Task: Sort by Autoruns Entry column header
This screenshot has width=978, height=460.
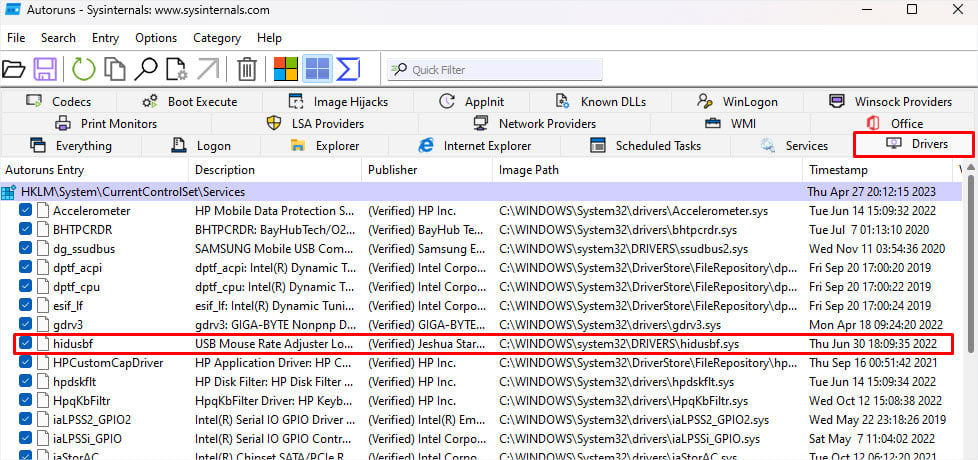Action: click(95, 170)
